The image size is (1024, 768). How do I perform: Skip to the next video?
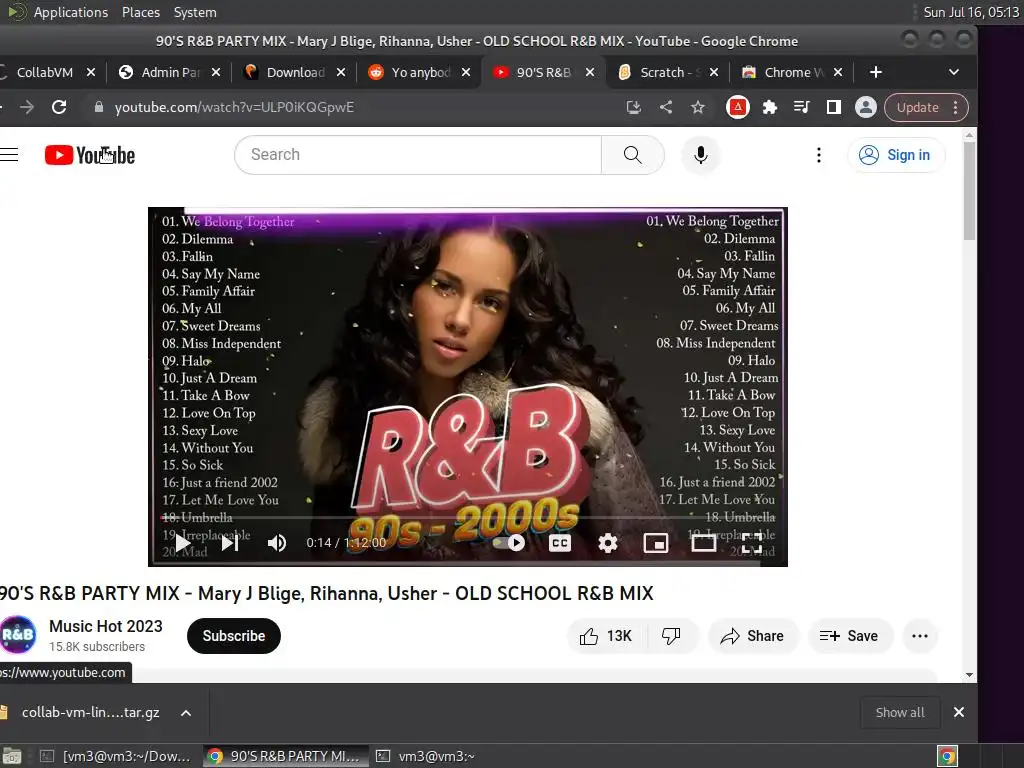click(x=230, y=543)
